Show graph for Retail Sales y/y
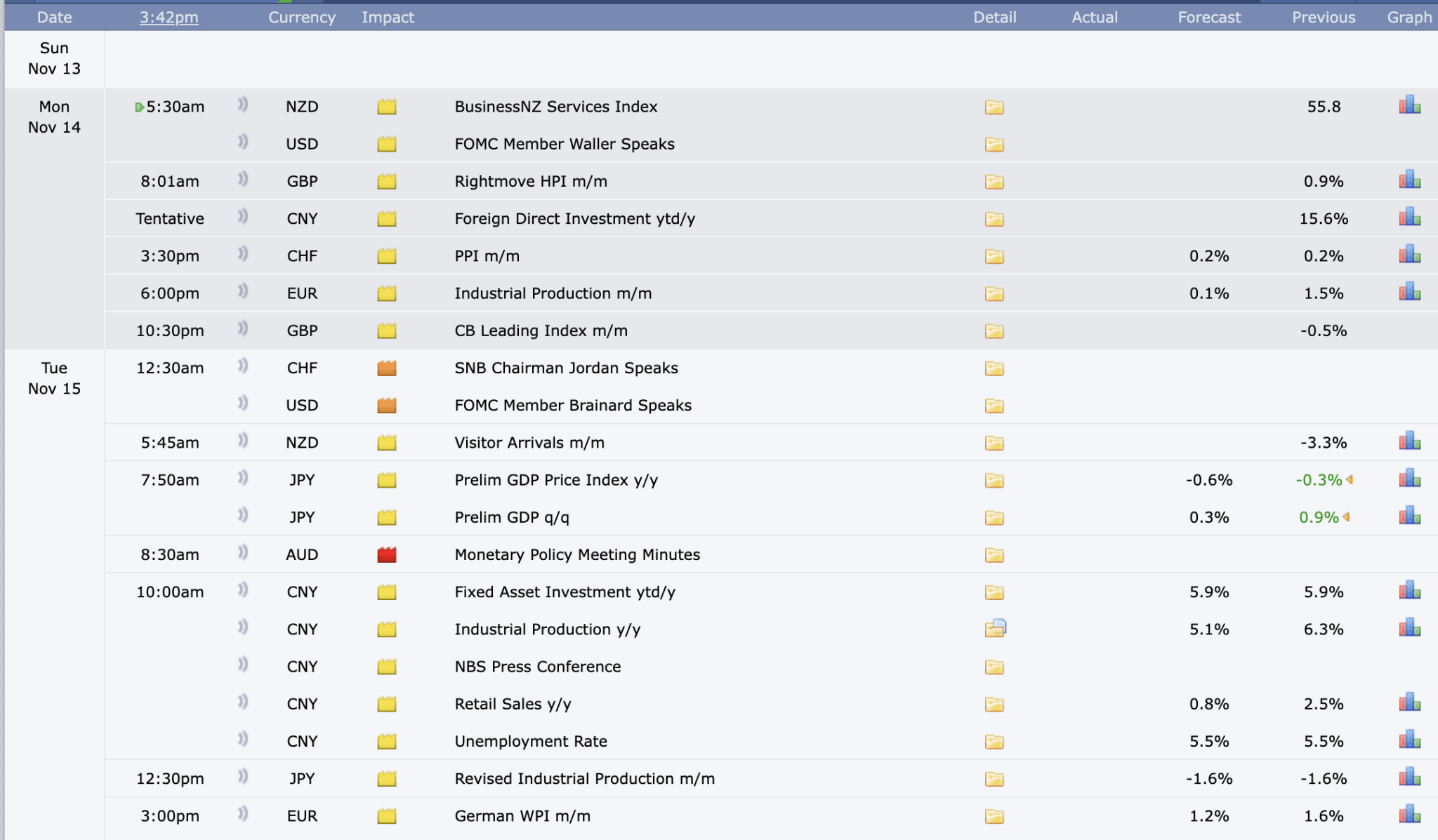Image resolution: width=1438 pixels, height=840 pixels. click(1409, 702)
